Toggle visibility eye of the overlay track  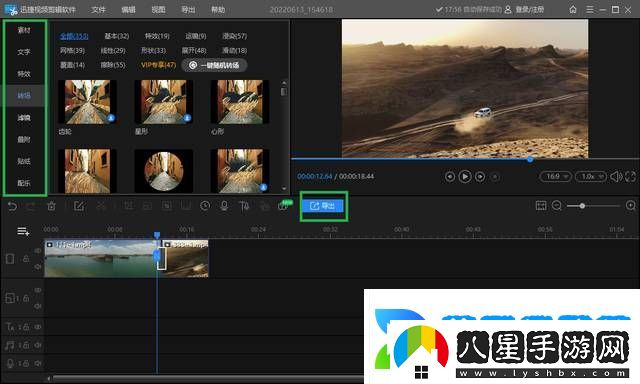pyautogui.click(x=38, y=291)
